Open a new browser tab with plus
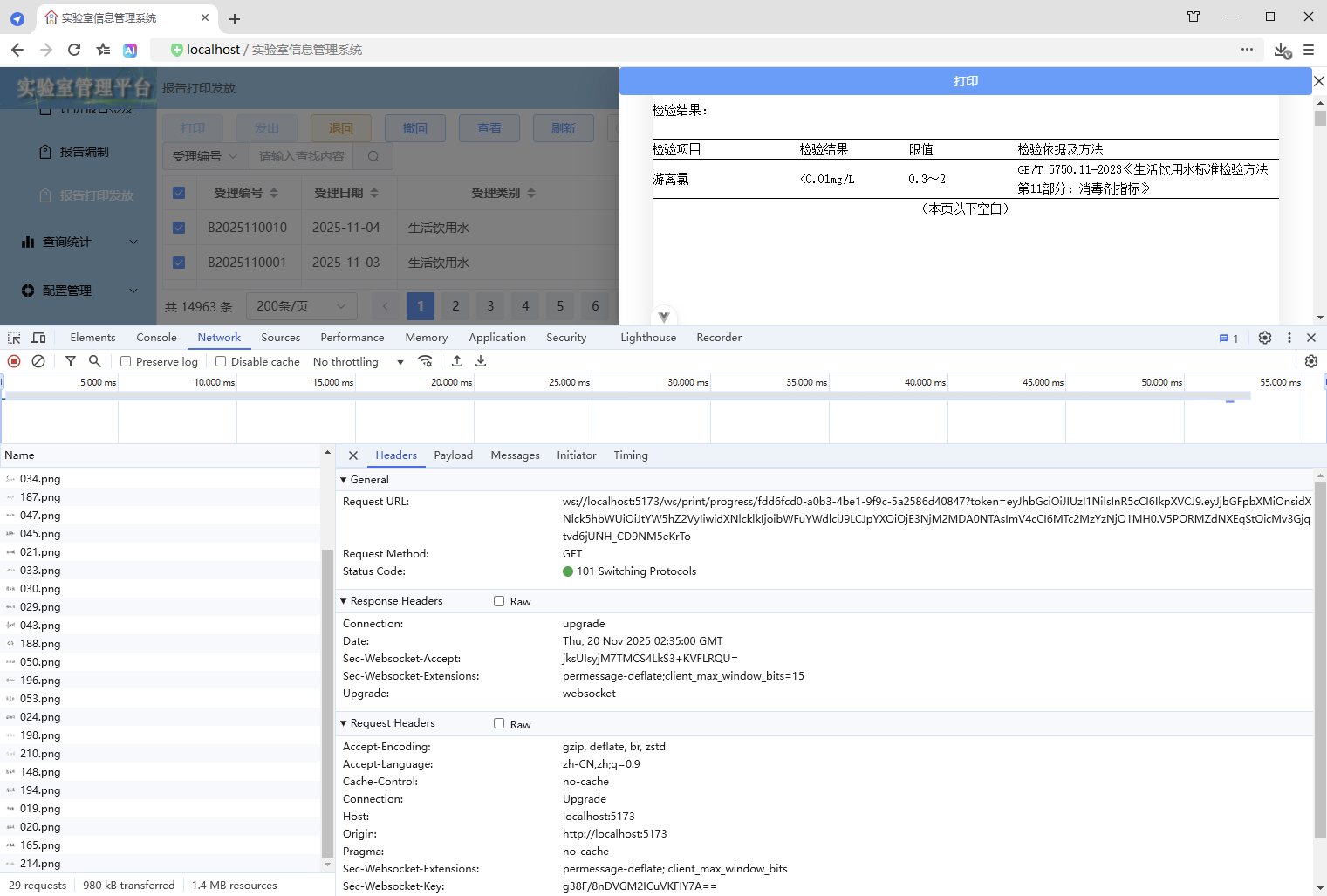Screen dimensions: 1327x896 235,18
